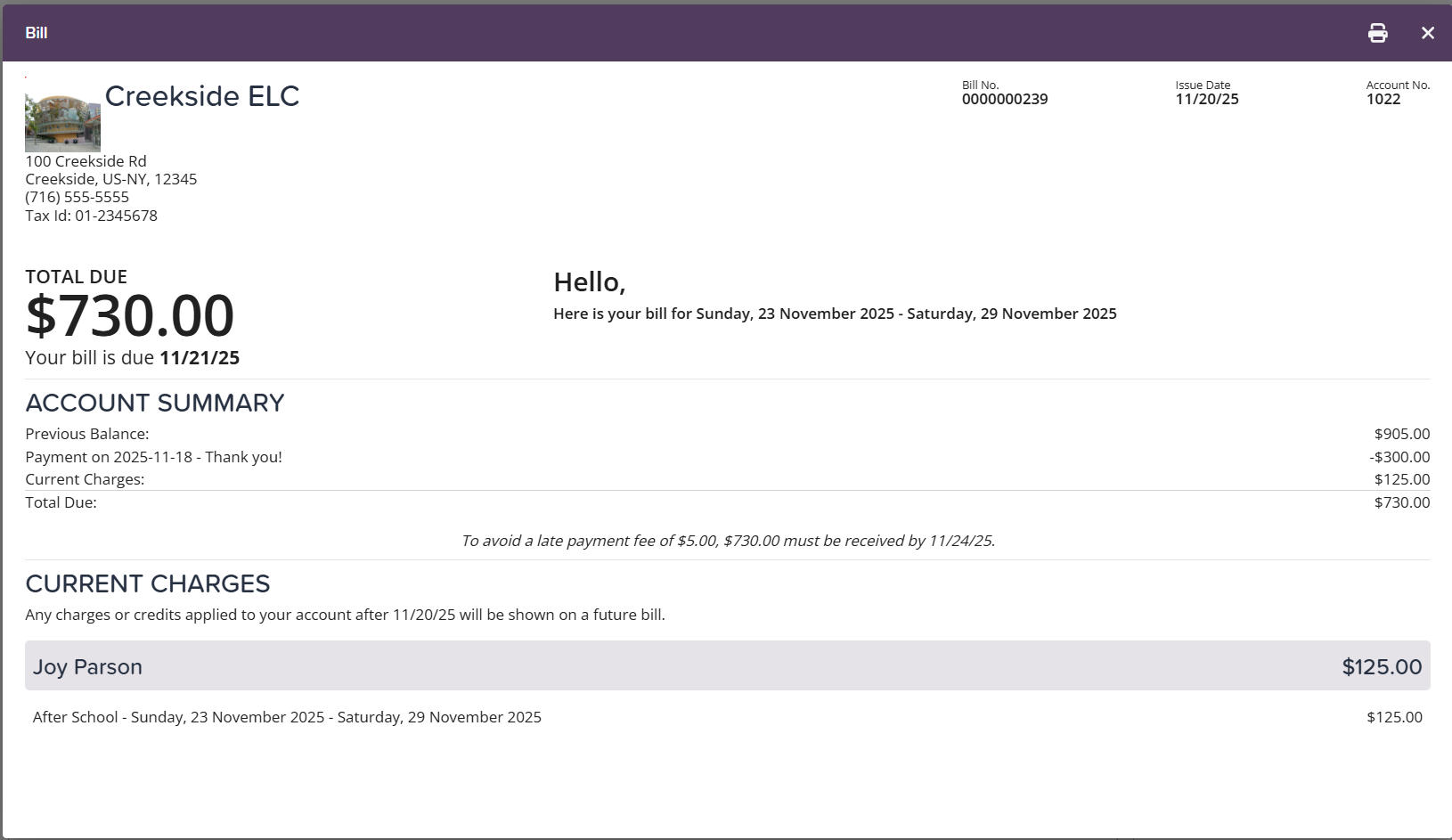Click the Account Summary heading
1452x840 pixels.
coord(155,404)
